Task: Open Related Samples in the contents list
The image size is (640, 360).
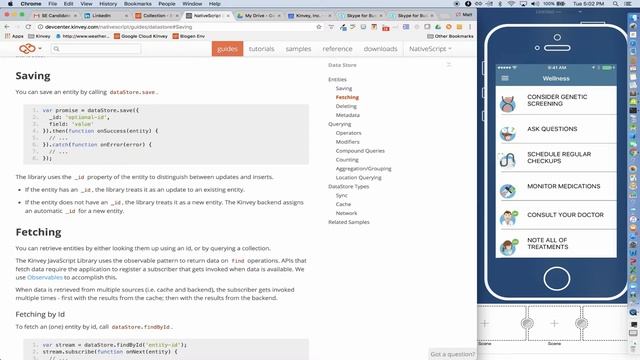Action: click(x=349, y=222)
